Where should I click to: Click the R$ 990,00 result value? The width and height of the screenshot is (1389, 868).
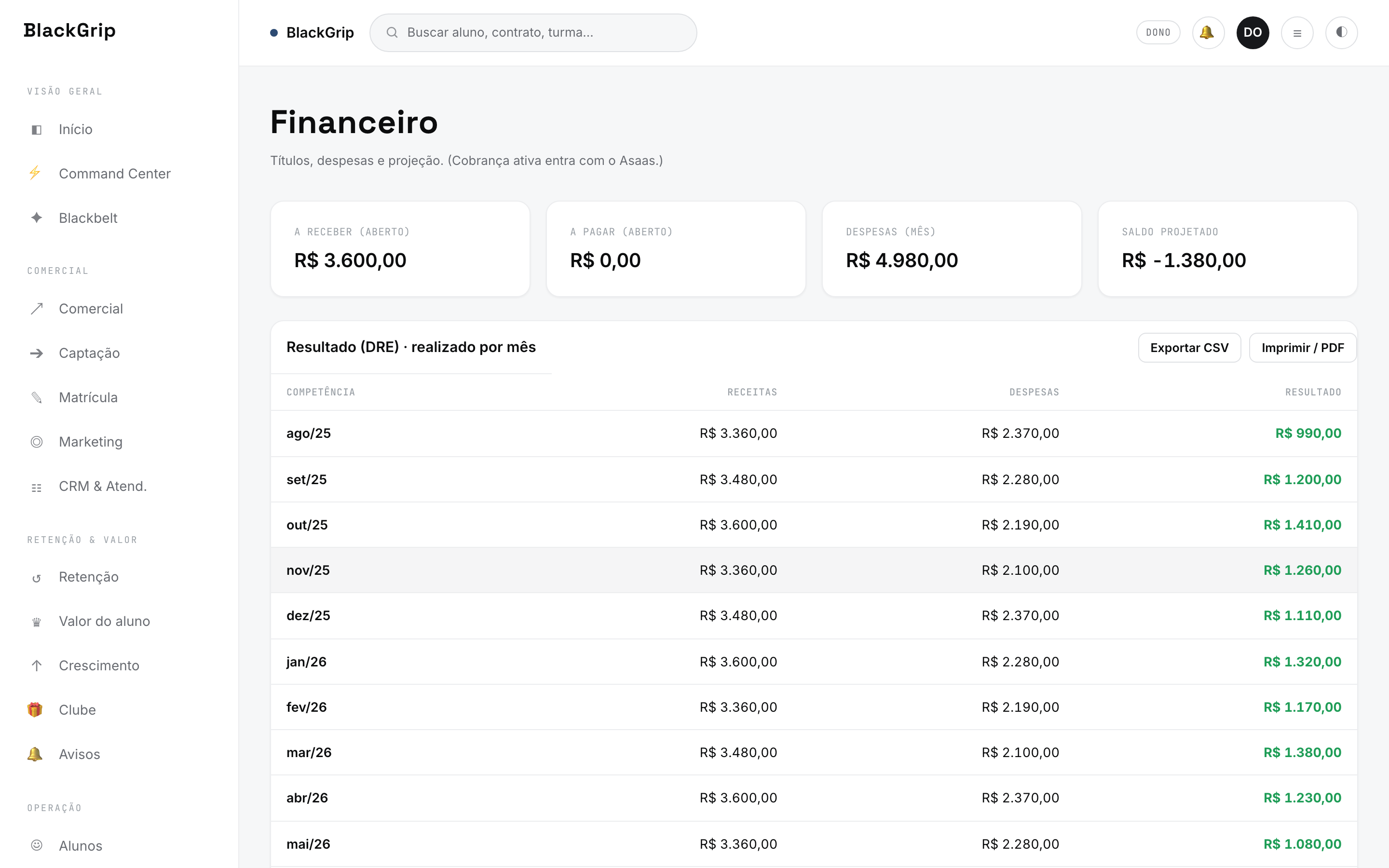[x=1308, y=434]
